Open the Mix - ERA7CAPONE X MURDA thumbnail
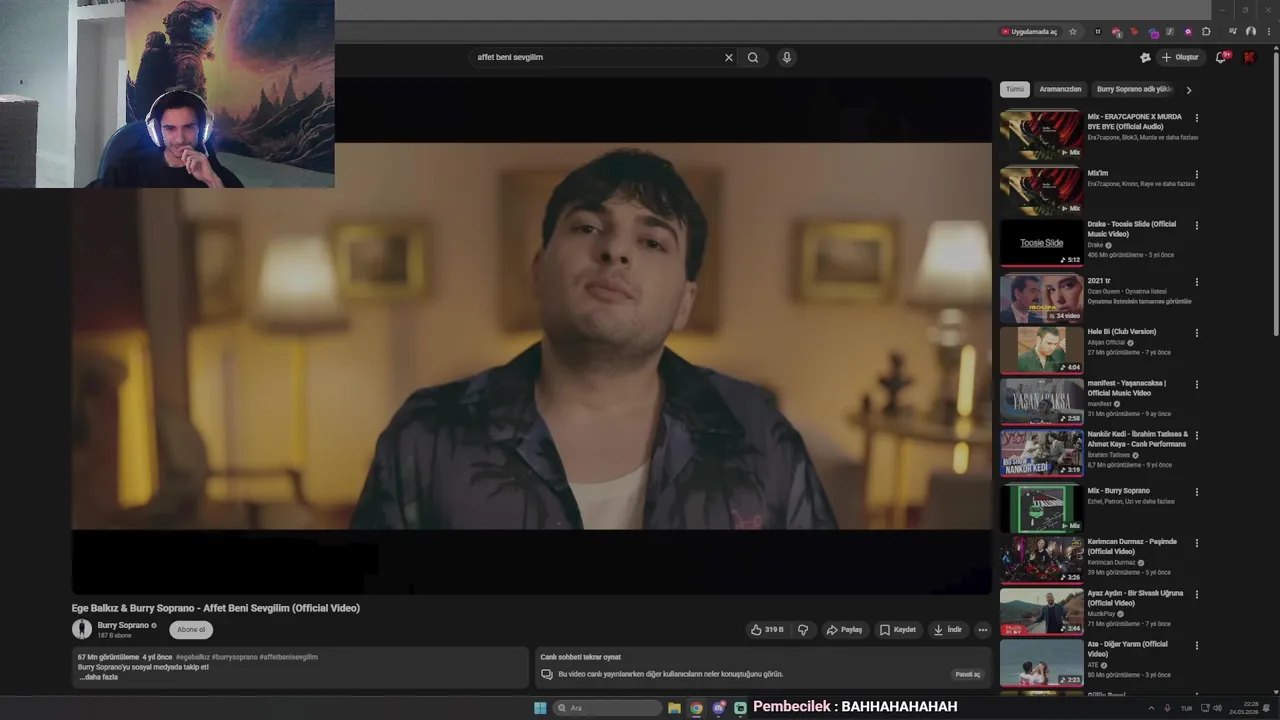This screenshot has width=1280, height=720. coord(1041,134)
